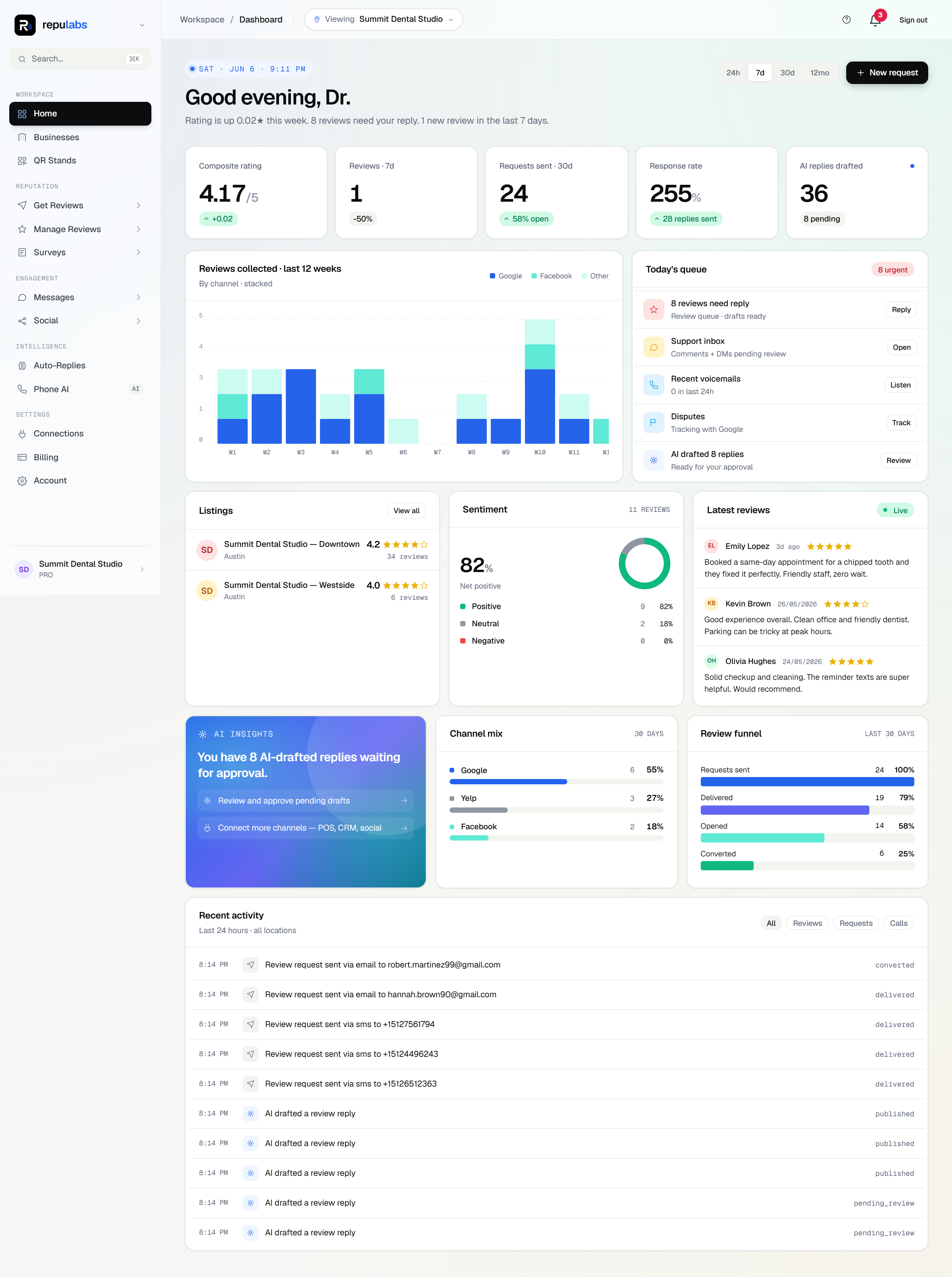The width and height of the screenshot is (952, 1277).
Task: Go to Workspace breadcrumb
Action: tap(202, 20)
